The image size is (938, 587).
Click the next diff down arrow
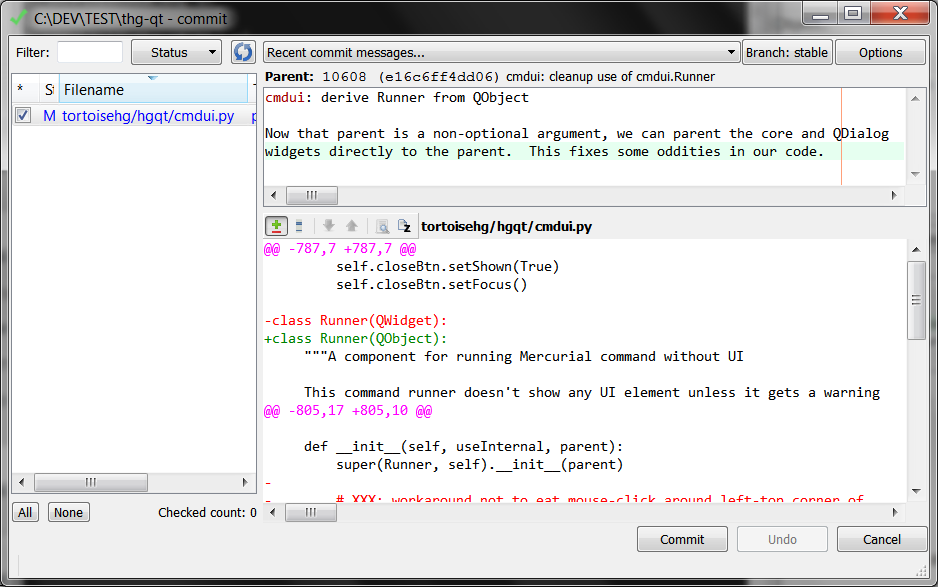click(328, 227)
